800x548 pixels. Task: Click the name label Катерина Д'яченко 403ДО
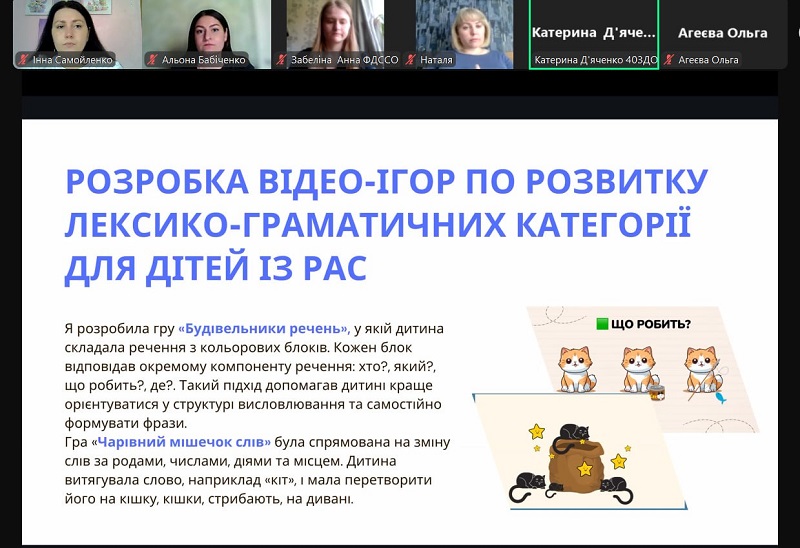coord(595,60)
